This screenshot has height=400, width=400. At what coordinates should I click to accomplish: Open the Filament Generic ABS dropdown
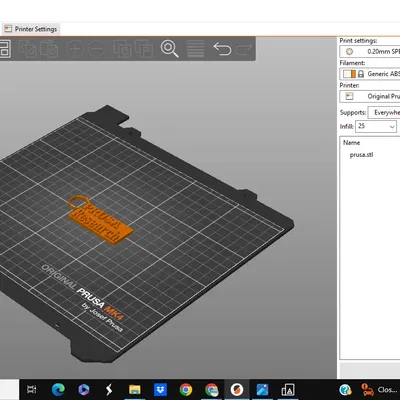(x=370, y=74)
